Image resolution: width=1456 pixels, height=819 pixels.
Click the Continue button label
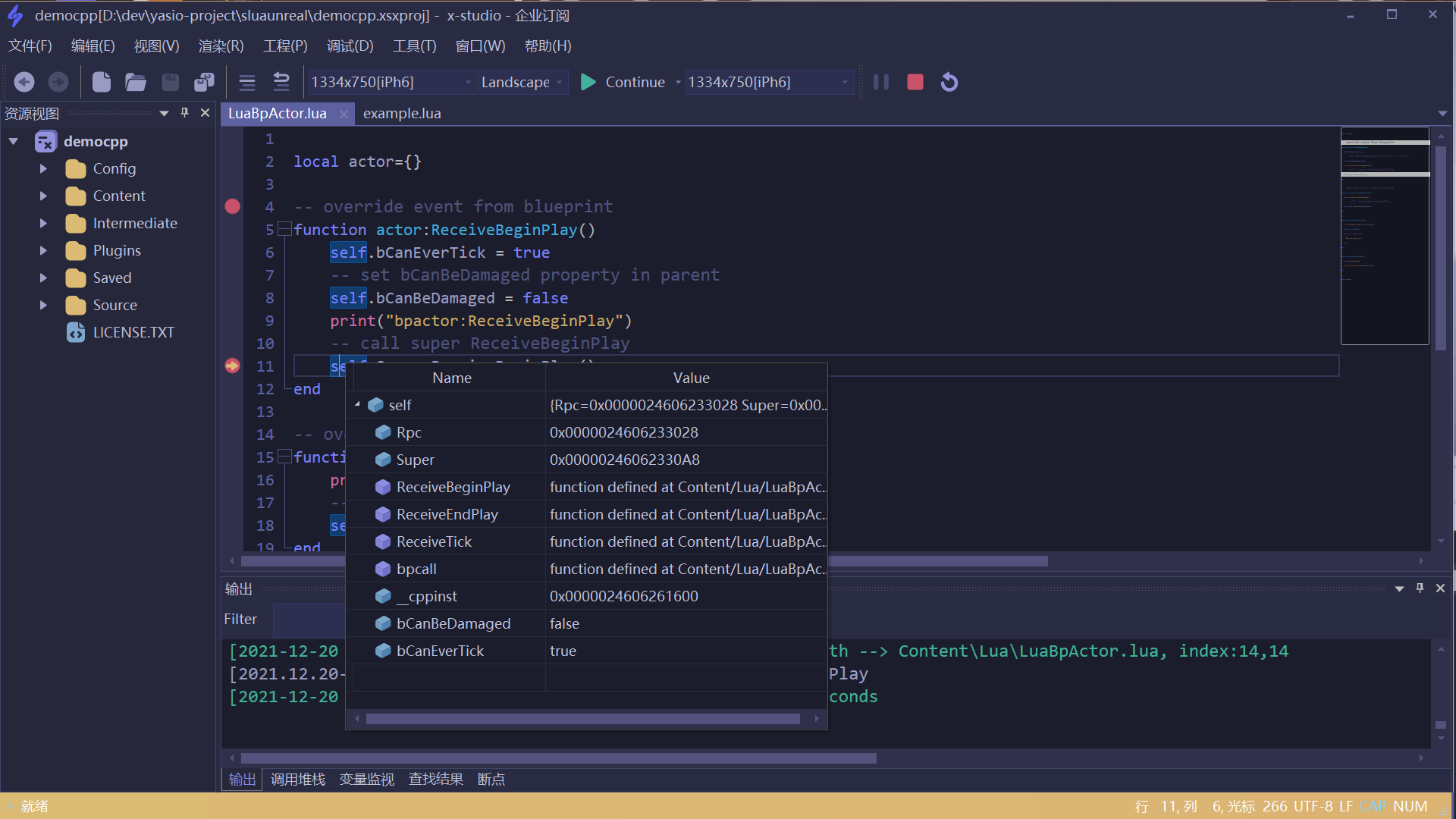[635, 82]
